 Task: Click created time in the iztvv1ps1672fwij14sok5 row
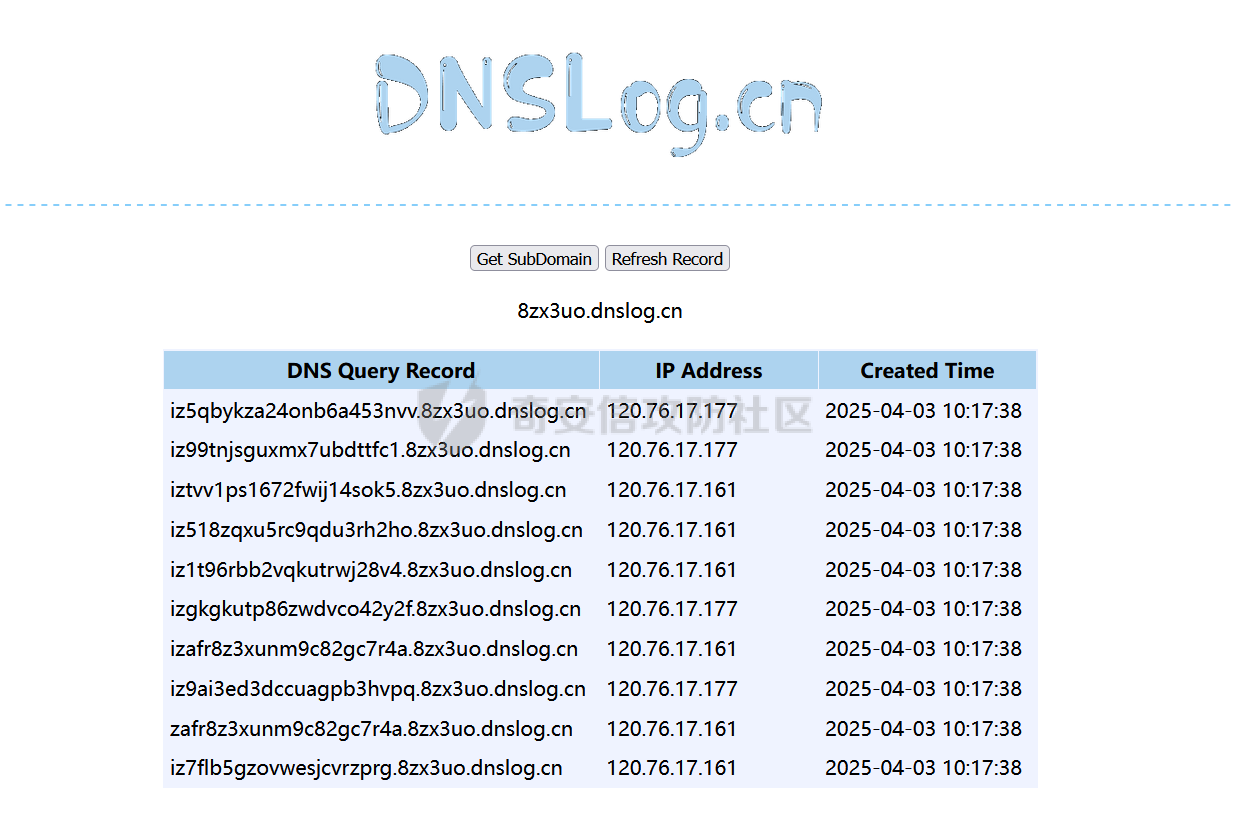923,490
